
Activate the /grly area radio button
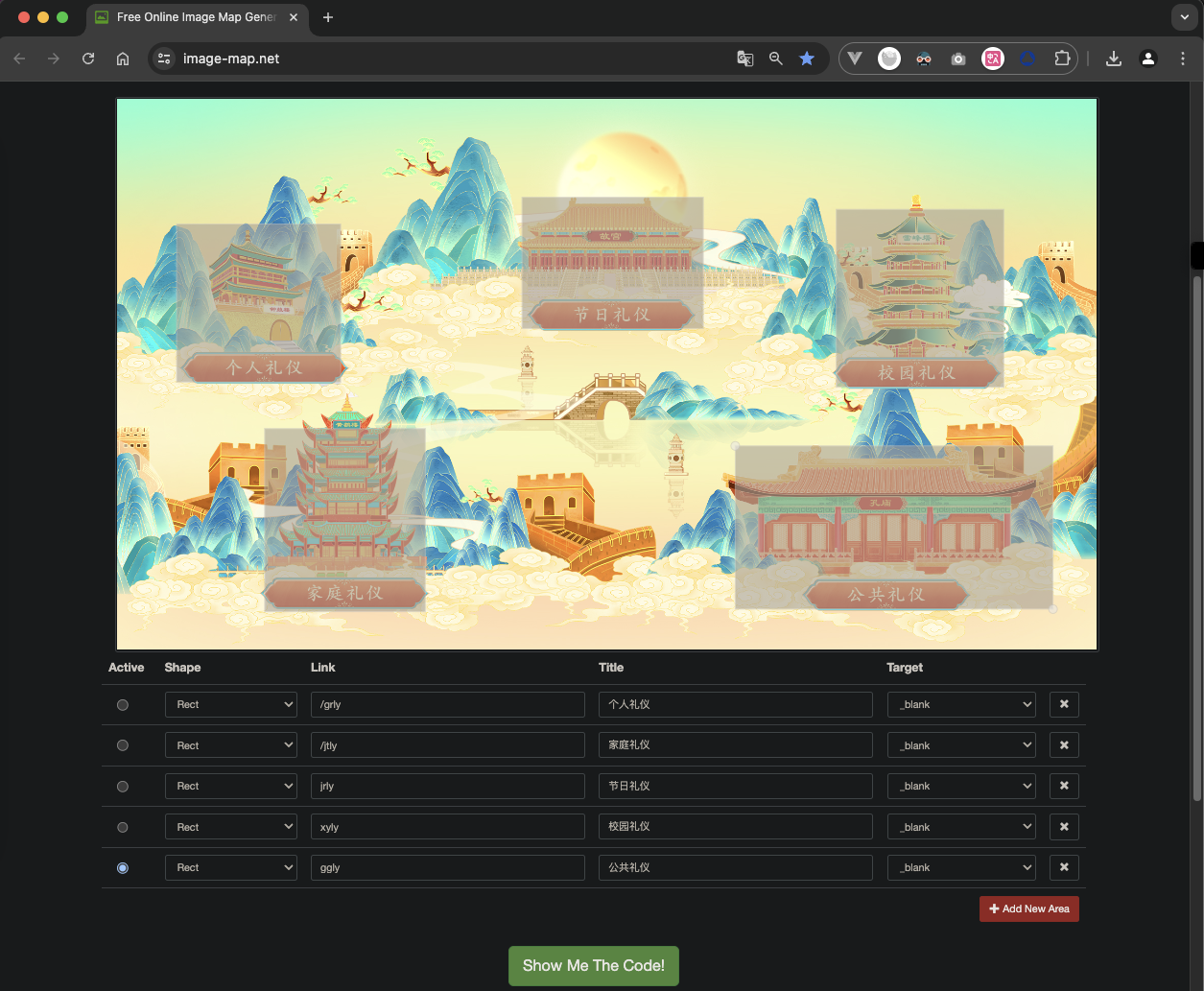click(x=122, y=704)
